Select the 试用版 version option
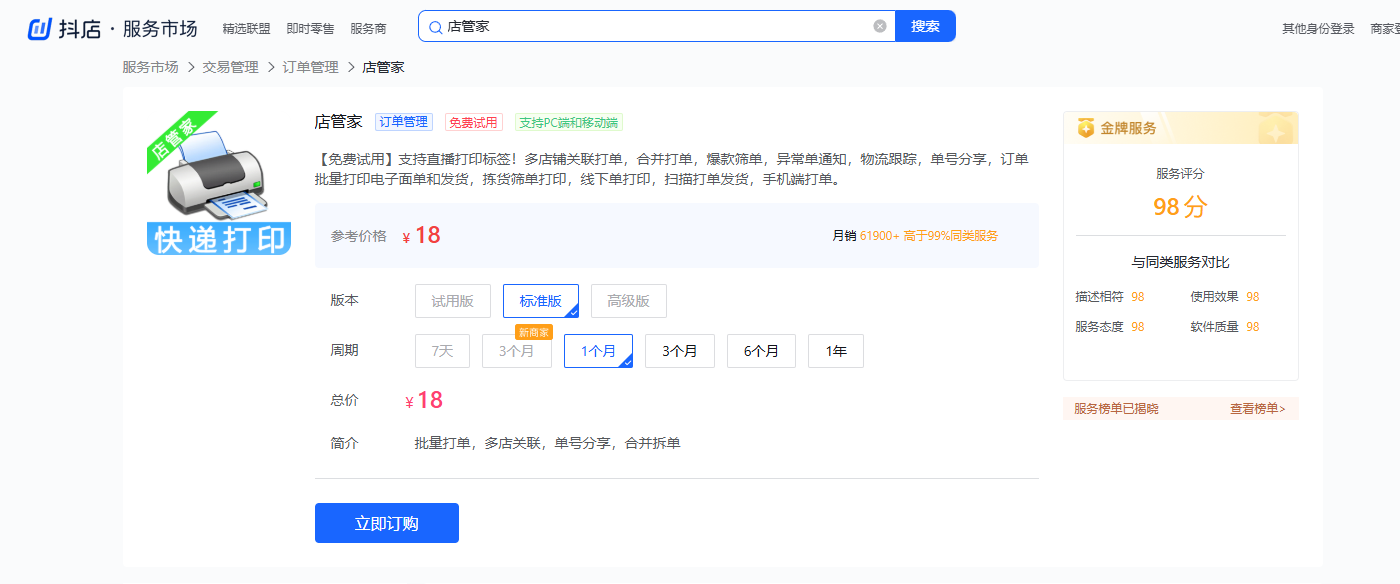Image resolution: width=1400 pixels, height=584 pixels. click(452, 301)
